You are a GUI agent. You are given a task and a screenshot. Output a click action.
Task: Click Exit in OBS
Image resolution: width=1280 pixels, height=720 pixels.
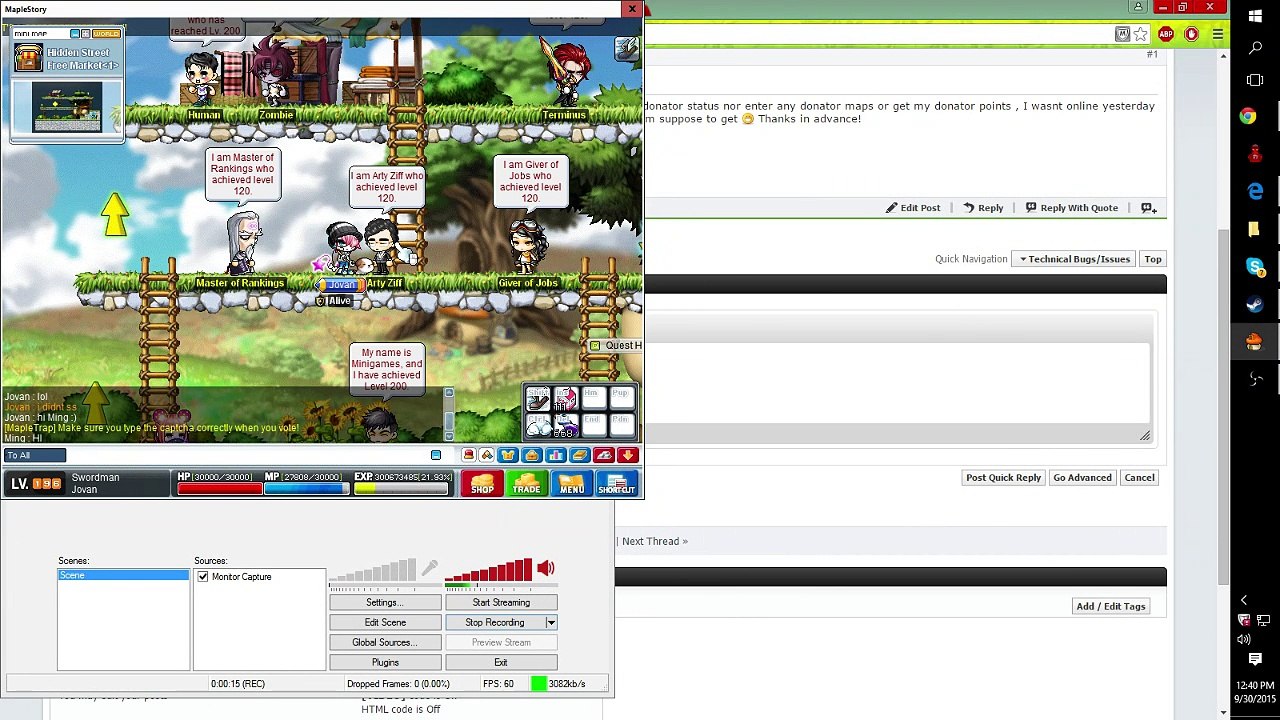tap(501, 662)
